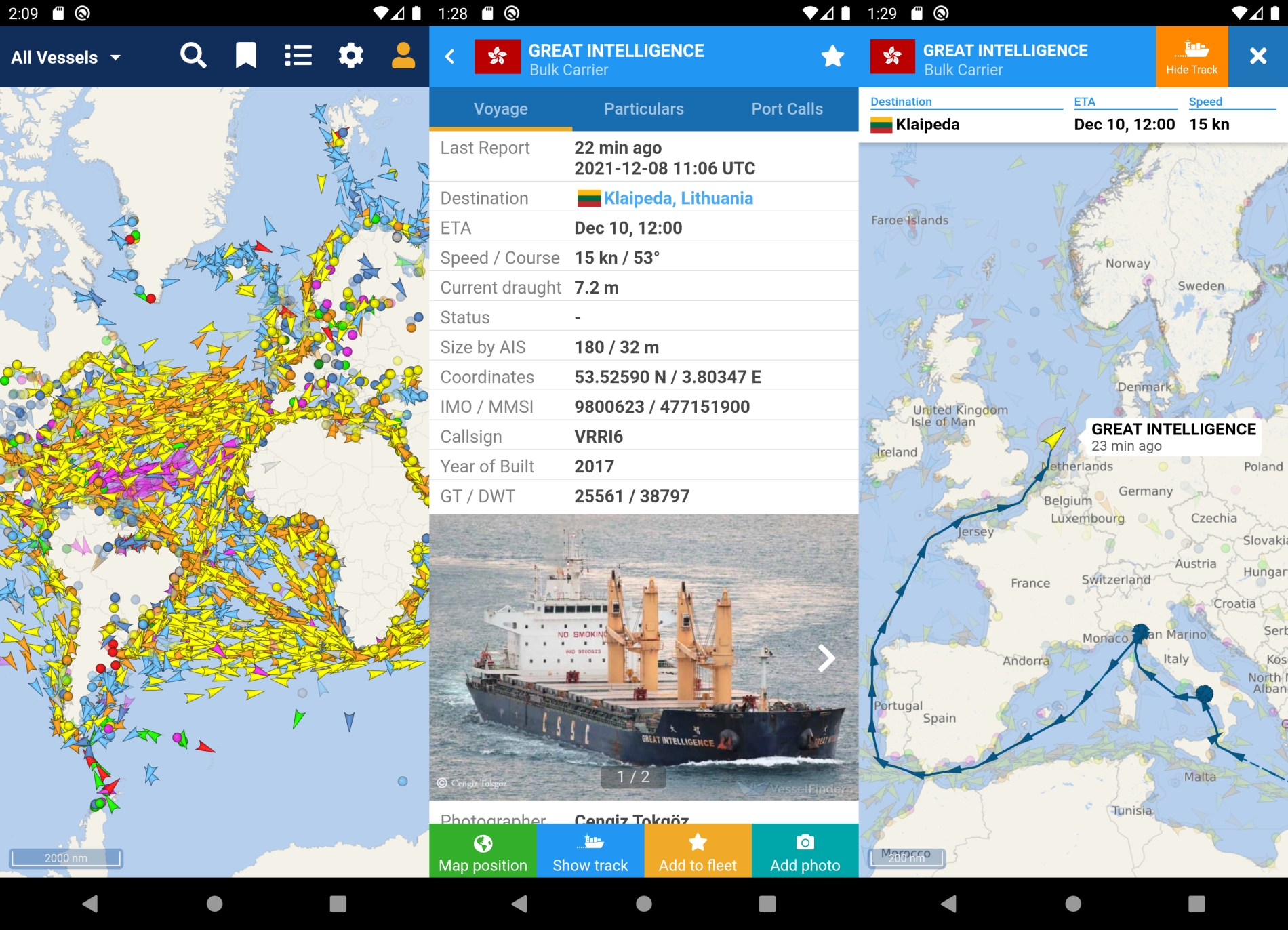Tap the Hong Kong flag in the track header
This screenshot has height=930, width=1288.
click(x=892, y=56)
